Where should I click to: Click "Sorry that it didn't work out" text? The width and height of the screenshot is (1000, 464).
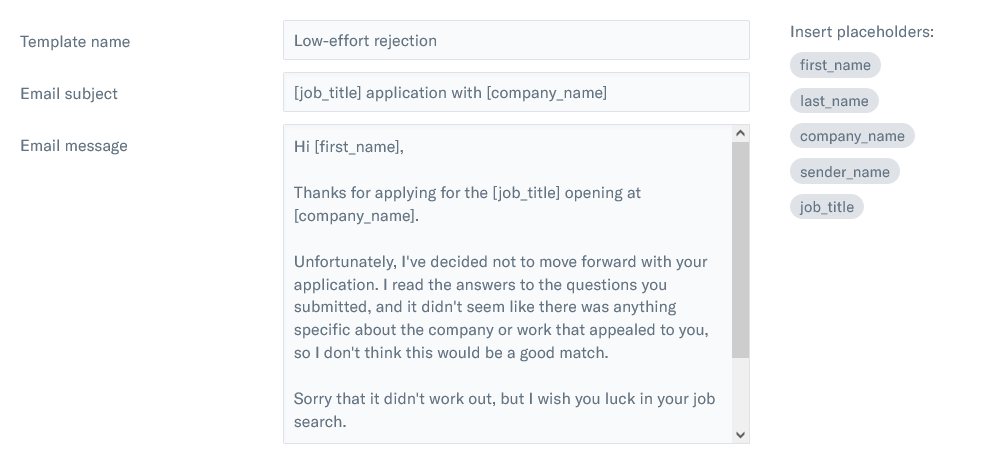point(398,399)
